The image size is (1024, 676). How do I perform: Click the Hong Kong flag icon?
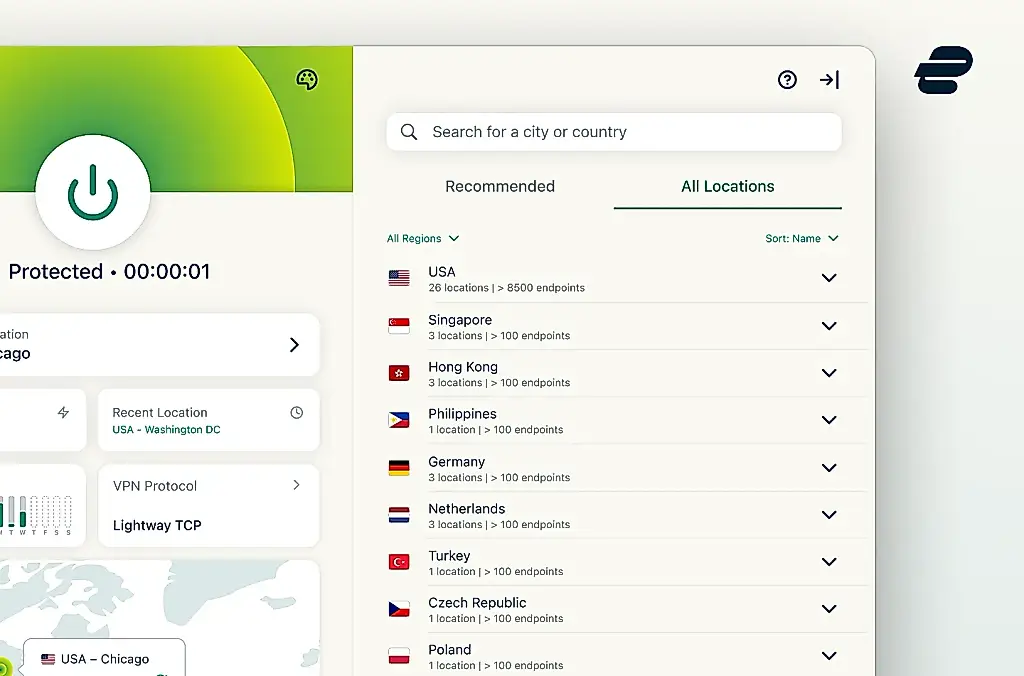pos(399,373)
